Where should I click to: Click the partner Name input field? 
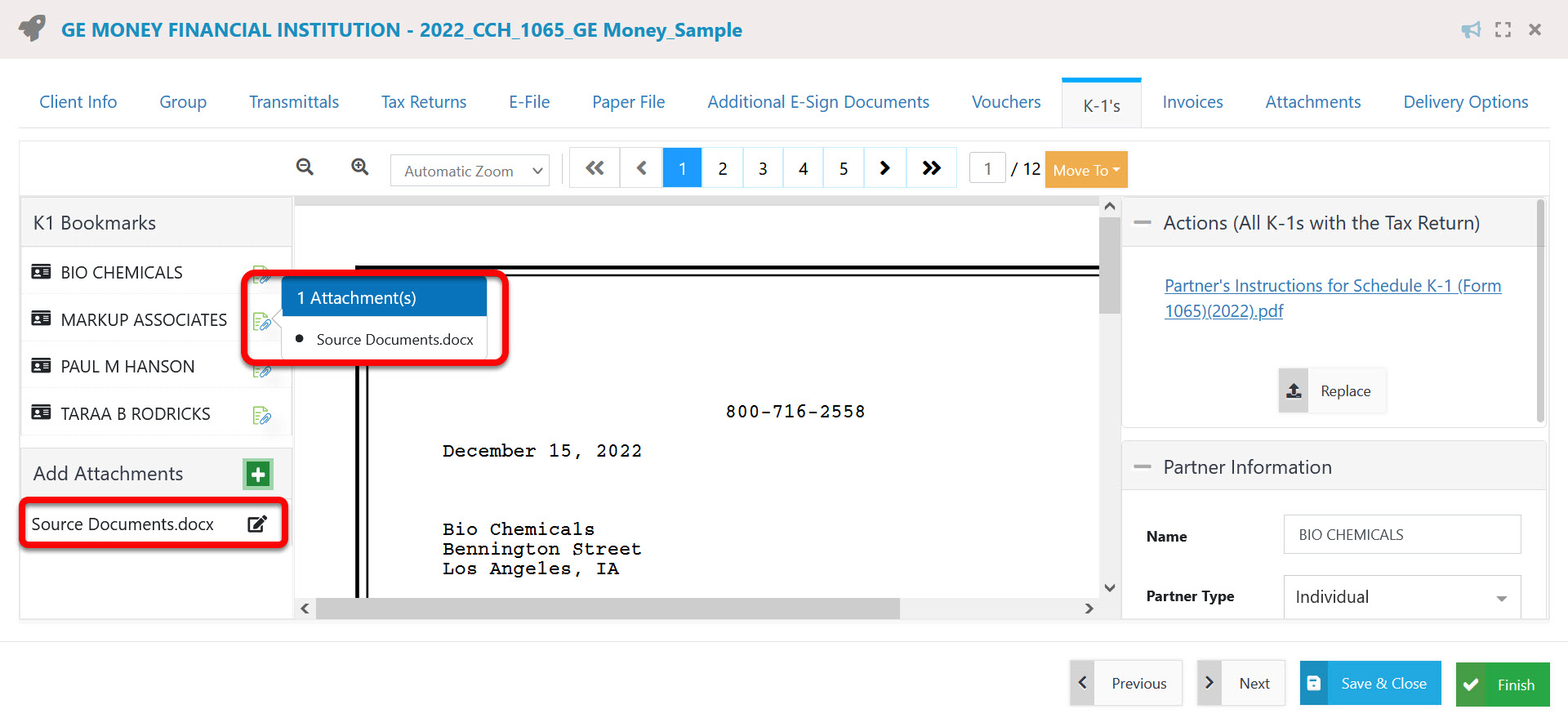point(1401,535)
